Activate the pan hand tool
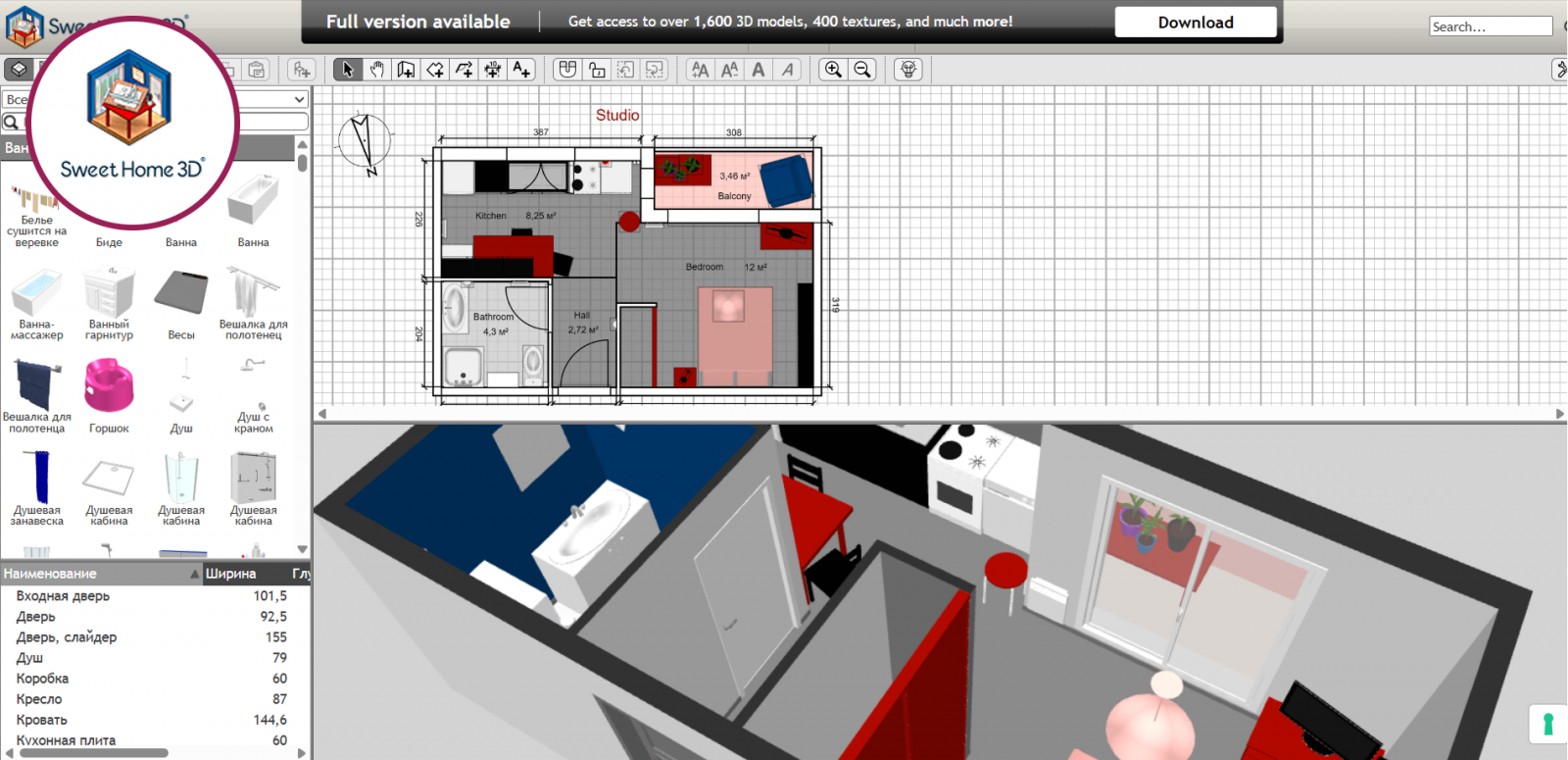 tap(377, 70)
